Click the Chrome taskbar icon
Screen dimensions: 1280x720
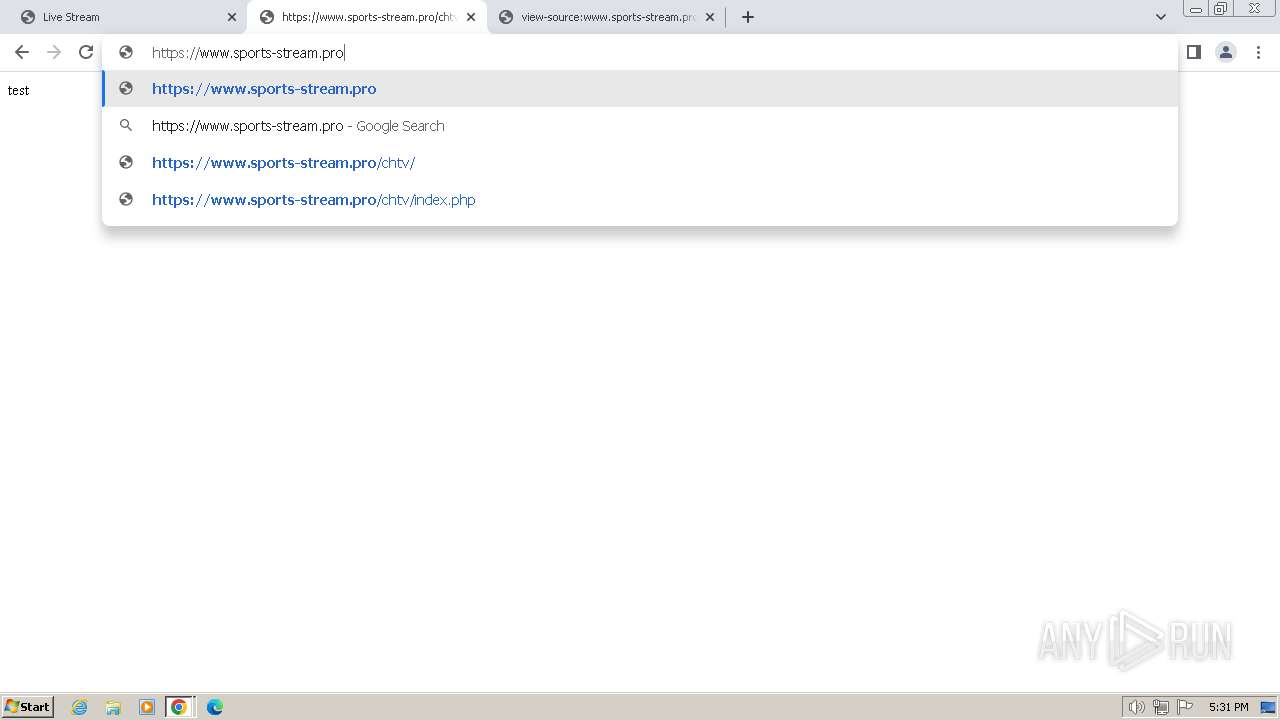tap(179, 707)
